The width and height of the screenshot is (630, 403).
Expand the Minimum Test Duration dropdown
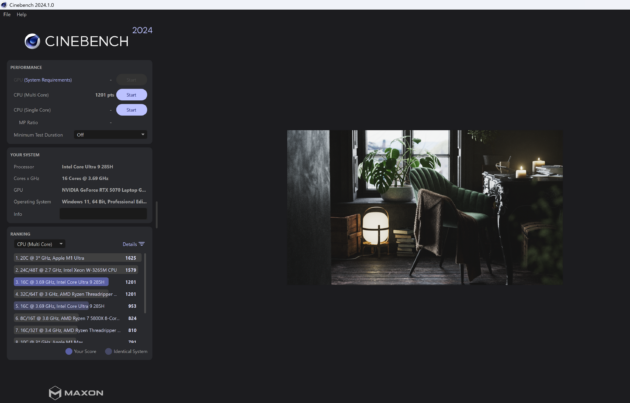click(110, 134)
